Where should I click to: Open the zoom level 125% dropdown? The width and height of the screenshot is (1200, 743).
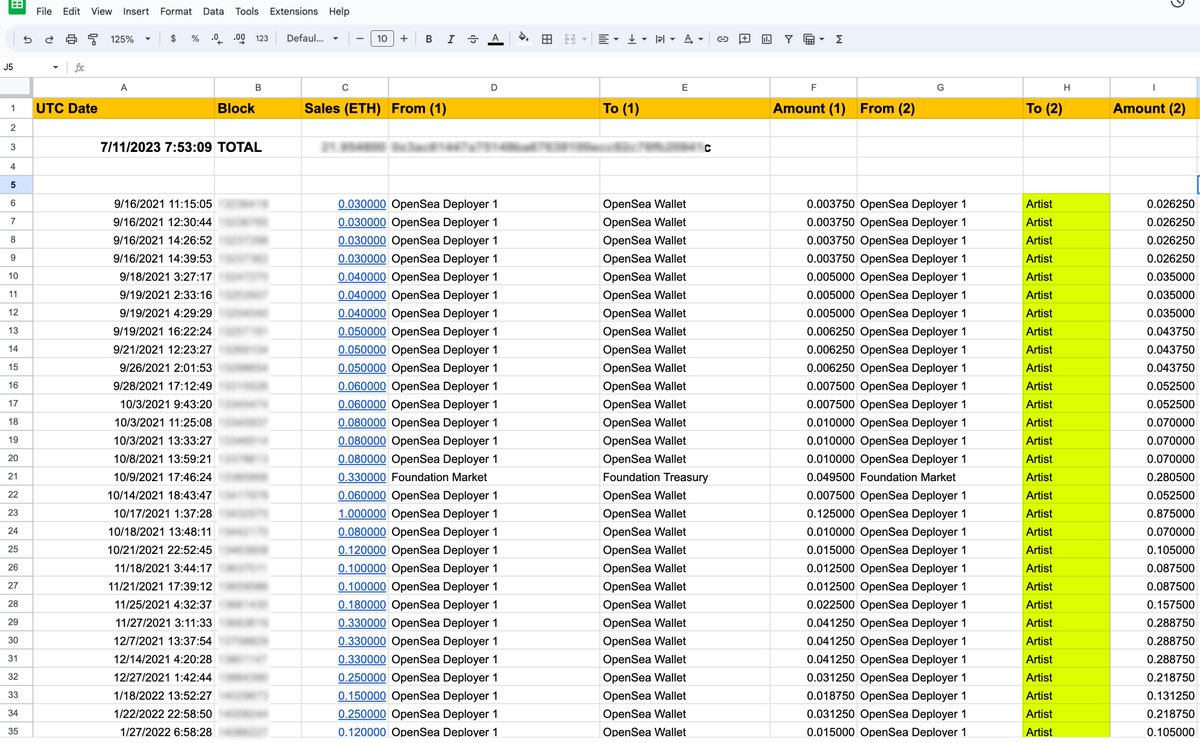131,39
